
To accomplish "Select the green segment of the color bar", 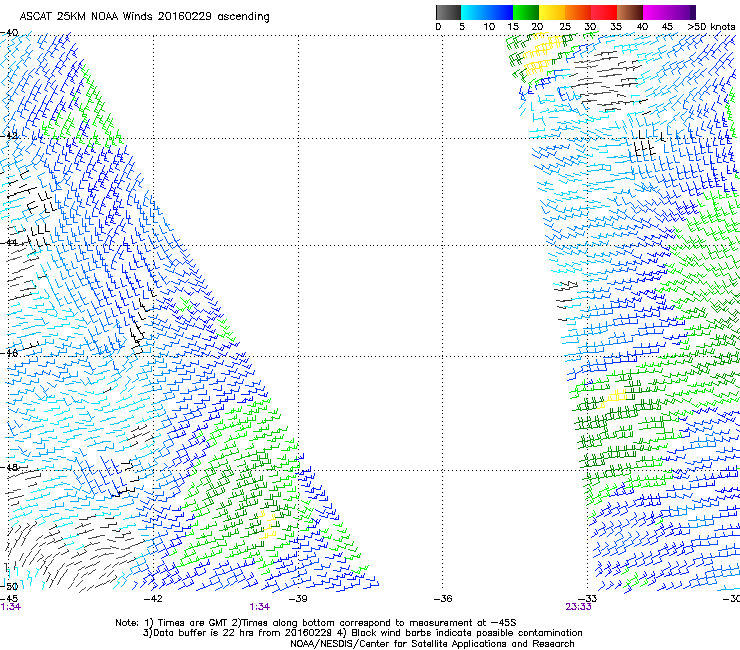I will click(526, 12).
